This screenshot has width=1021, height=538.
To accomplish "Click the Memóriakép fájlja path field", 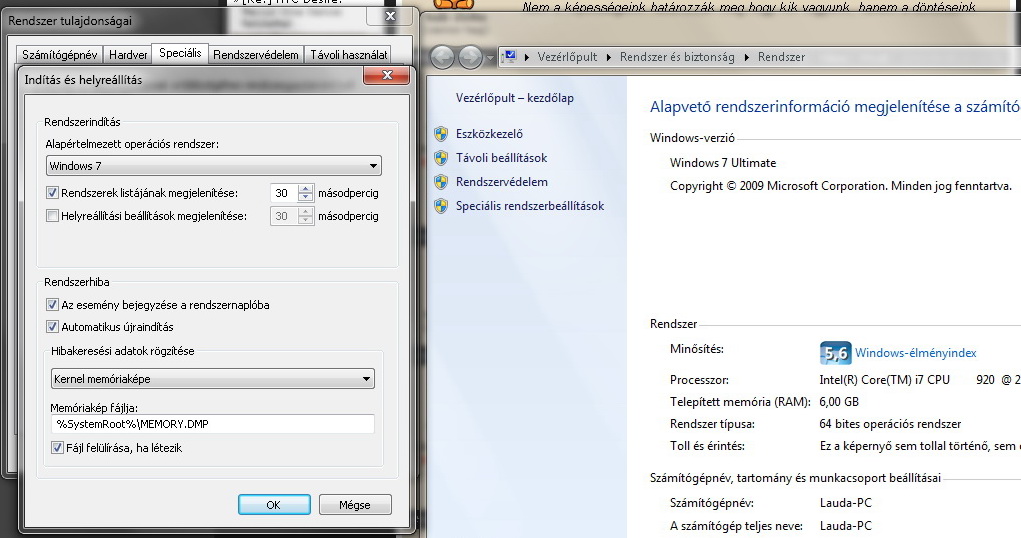I will pyautogui.click(x=213, y=424).
